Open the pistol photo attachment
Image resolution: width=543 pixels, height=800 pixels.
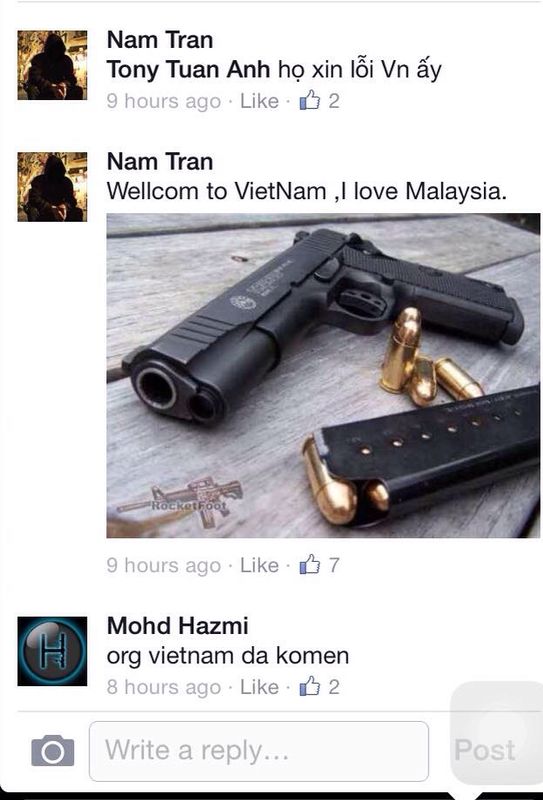click(x=323, y=376)
